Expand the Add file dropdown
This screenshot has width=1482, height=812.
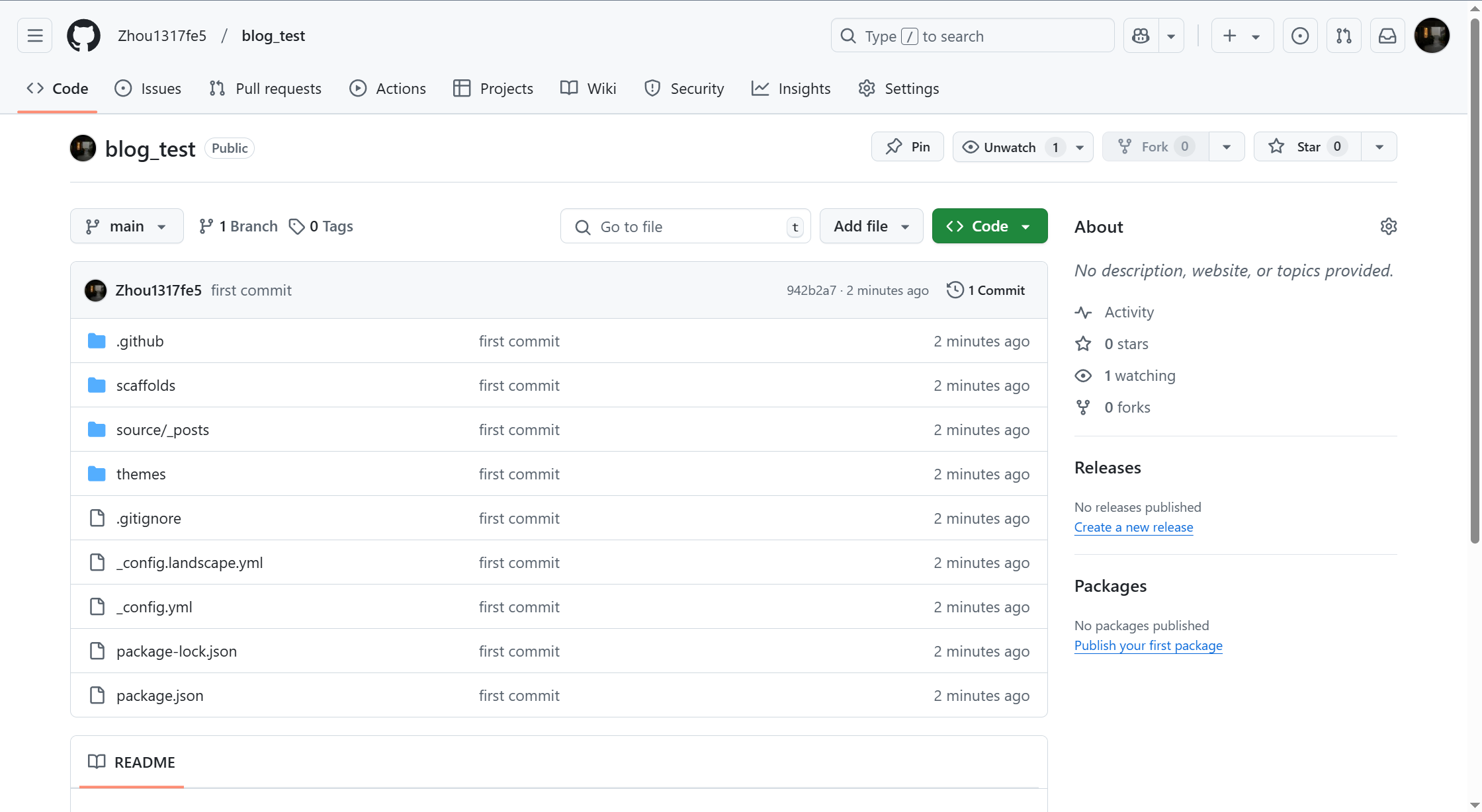tap(871, 226)
